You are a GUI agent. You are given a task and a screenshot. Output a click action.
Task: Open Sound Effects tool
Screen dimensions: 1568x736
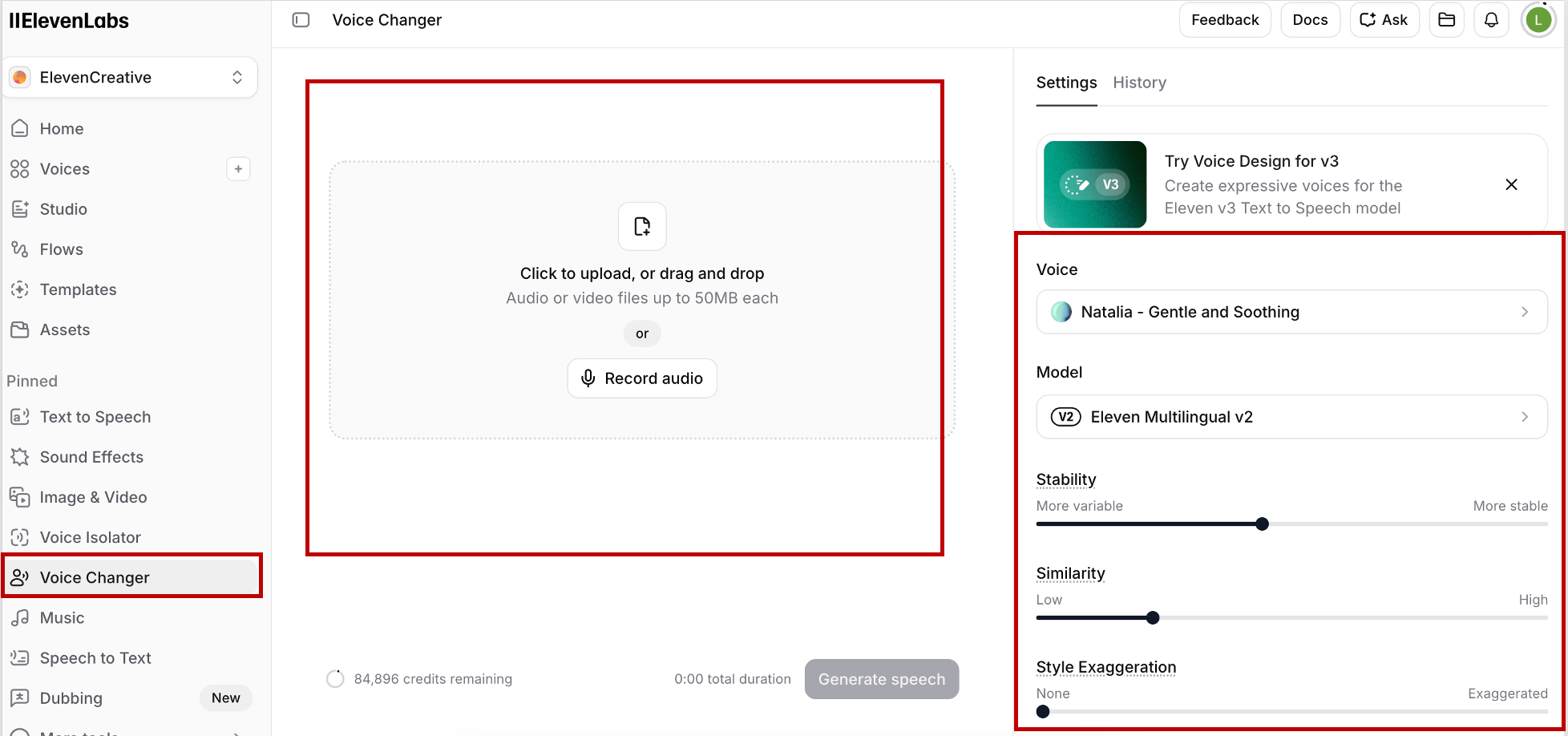91,457
